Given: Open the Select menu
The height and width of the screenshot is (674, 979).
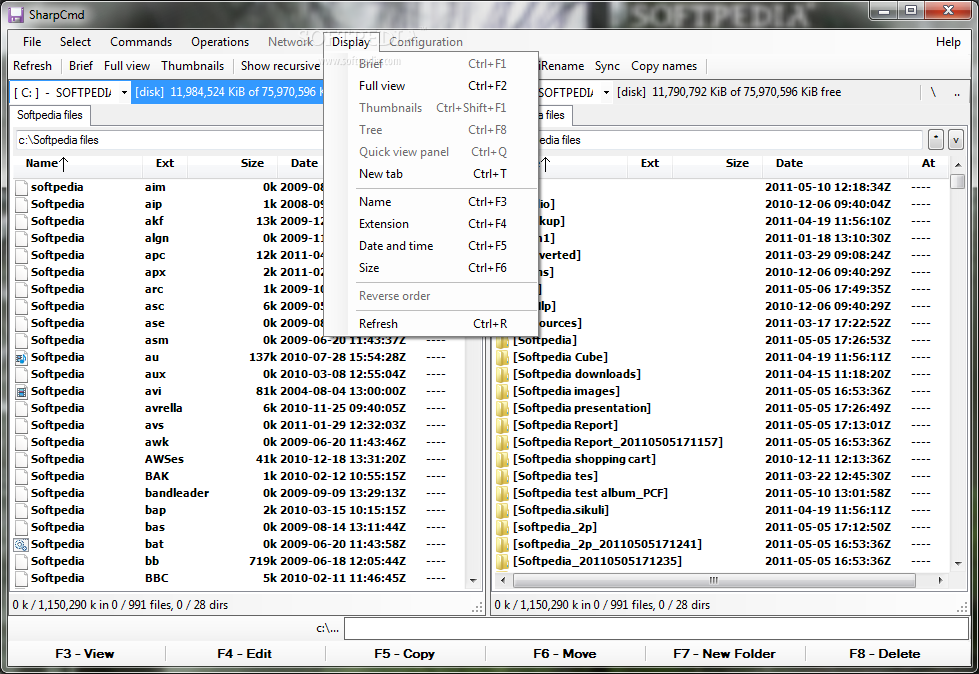Looking at the screenshot, I should click(x=75, y=42).
